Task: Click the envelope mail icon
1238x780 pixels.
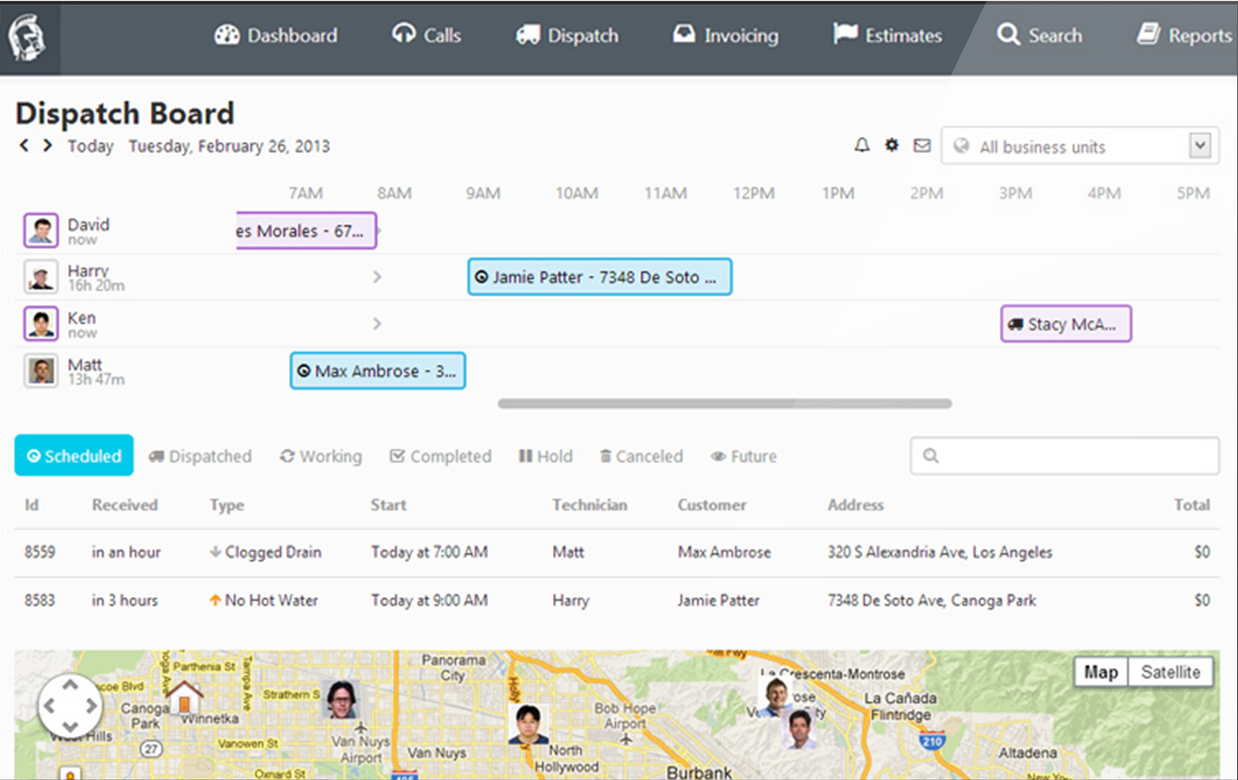Action: click(x=922, y=146)
